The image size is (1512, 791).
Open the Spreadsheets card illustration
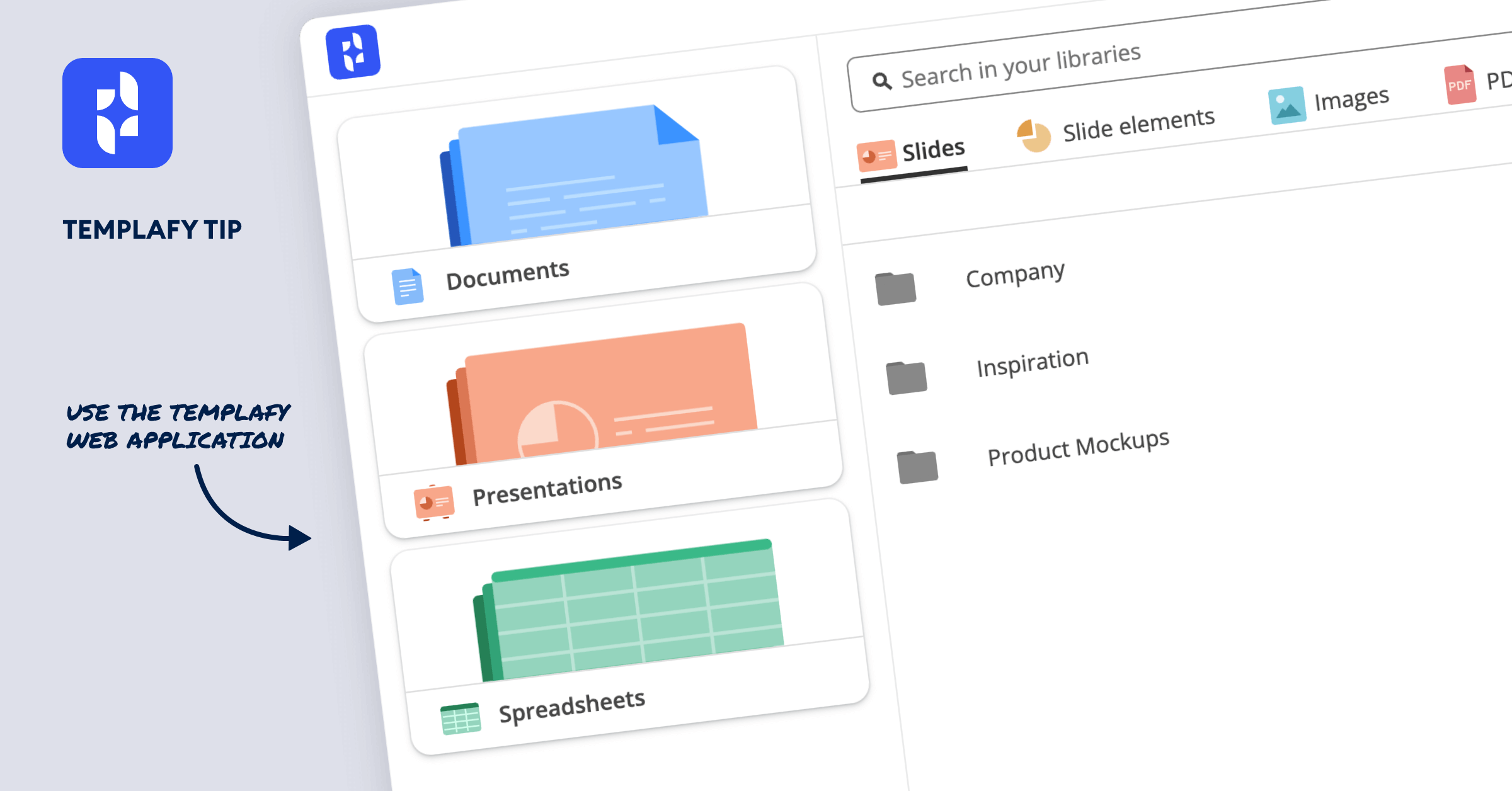point(628,610)
